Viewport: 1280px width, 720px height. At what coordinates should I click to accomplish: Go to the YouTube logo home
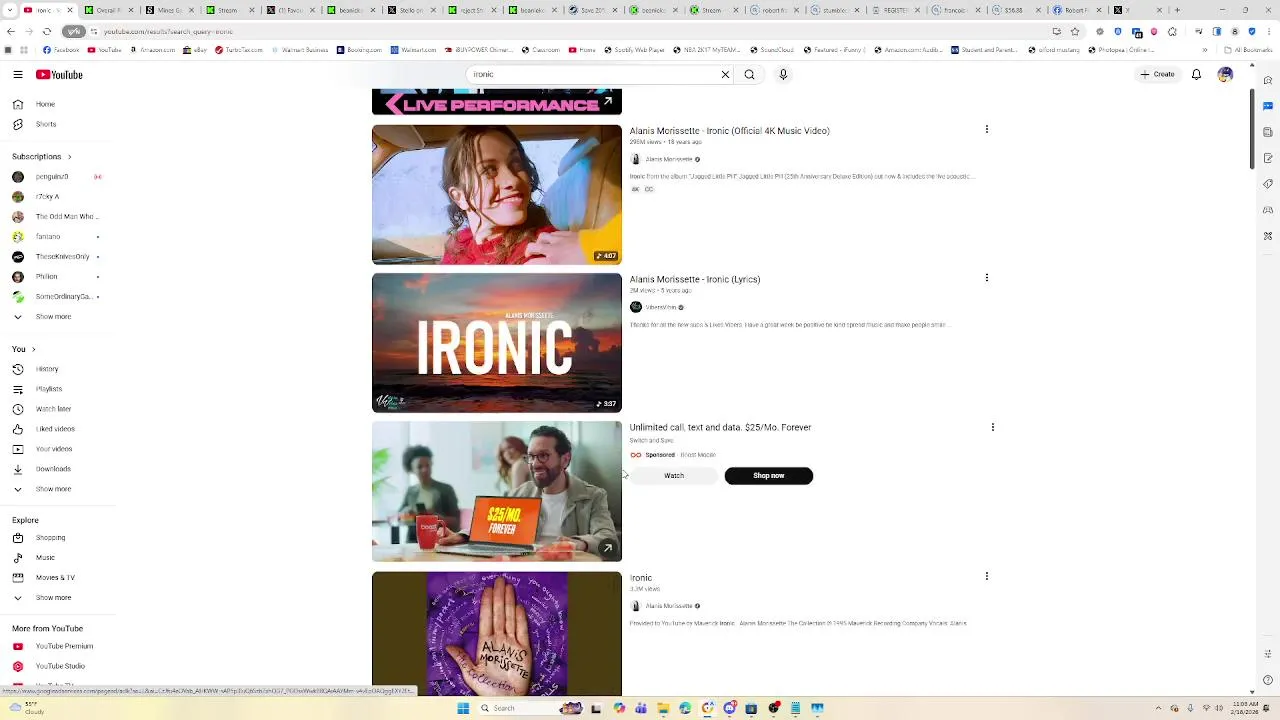click(x=59, y=75)
